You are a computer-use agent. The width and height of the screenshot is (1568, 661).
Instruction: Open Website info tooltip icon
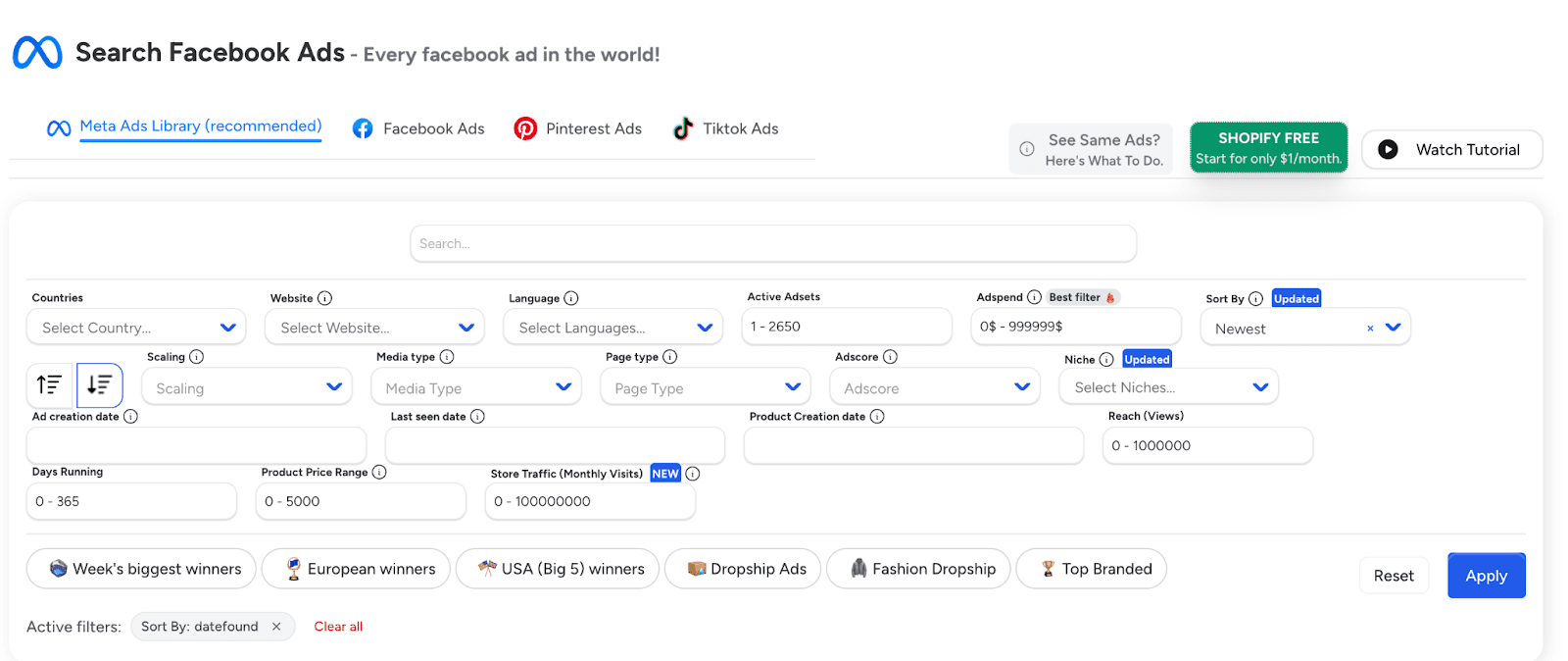point(324,298)
